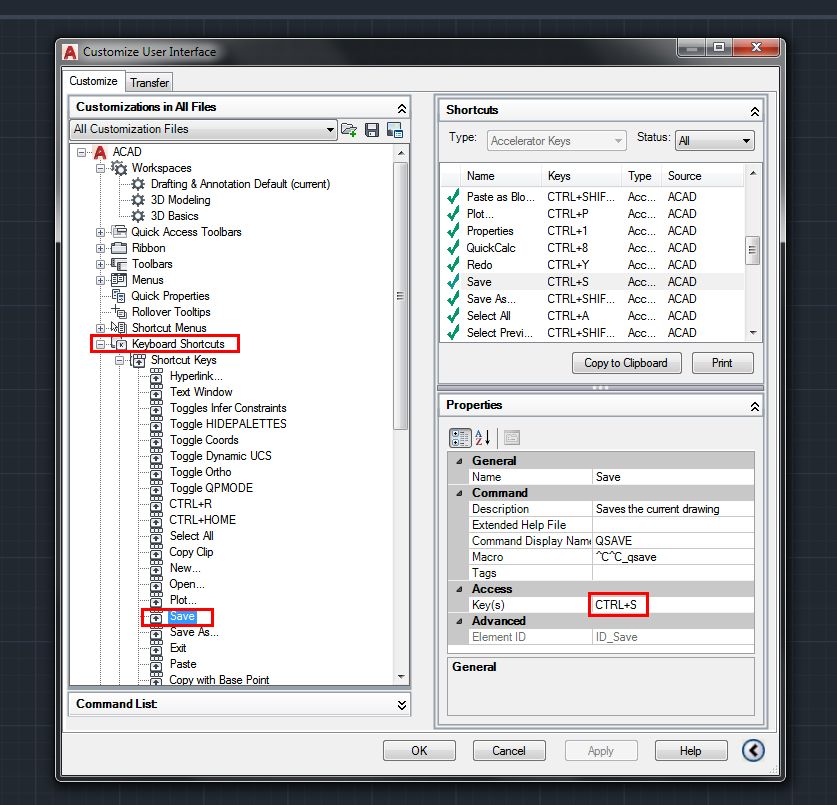
Task: Click the Rollover Tooltips node icon
Action: 119,312
